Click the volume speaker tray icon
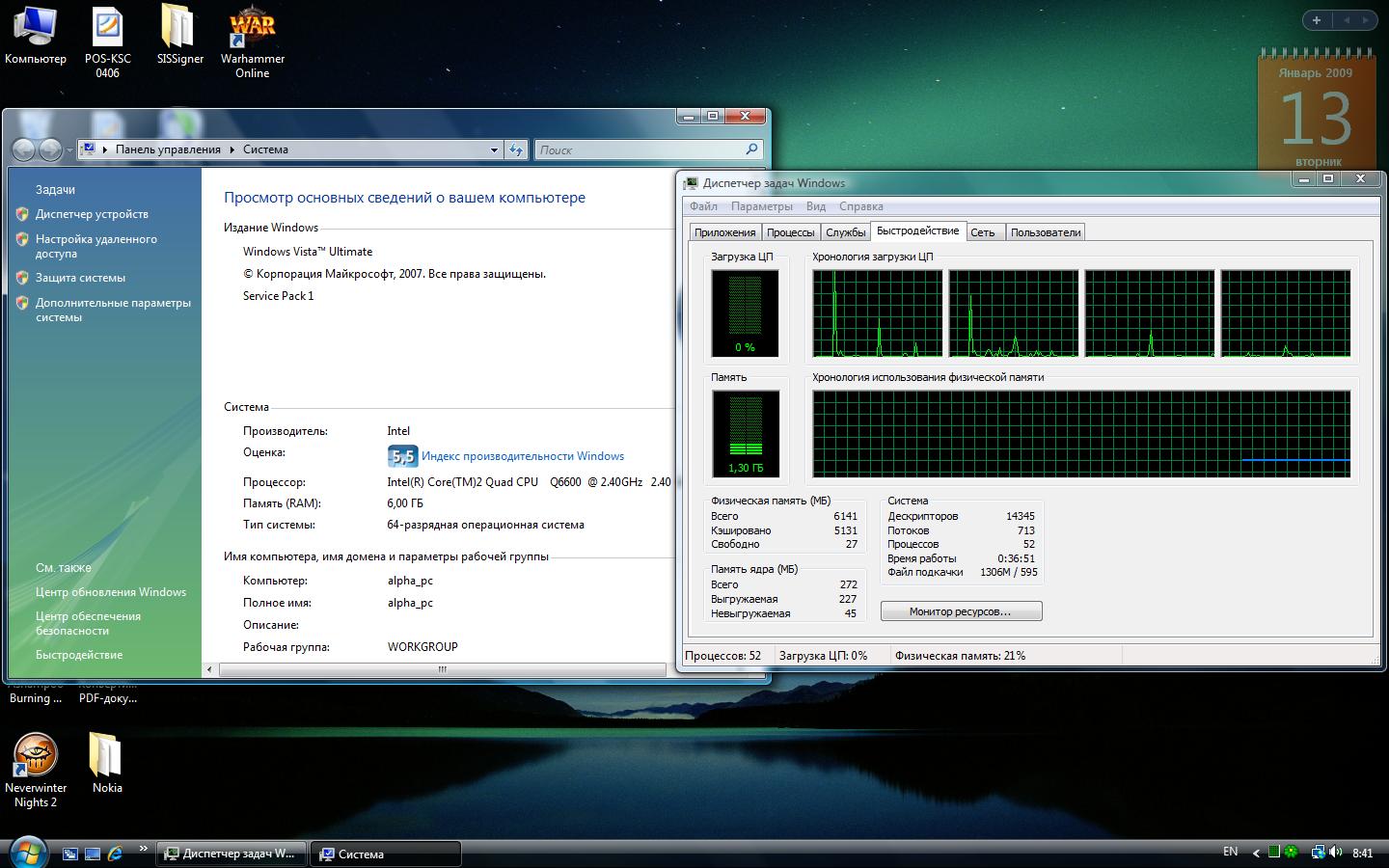The width and height of the screenshot is (1389, 868). coord(1336,853)
